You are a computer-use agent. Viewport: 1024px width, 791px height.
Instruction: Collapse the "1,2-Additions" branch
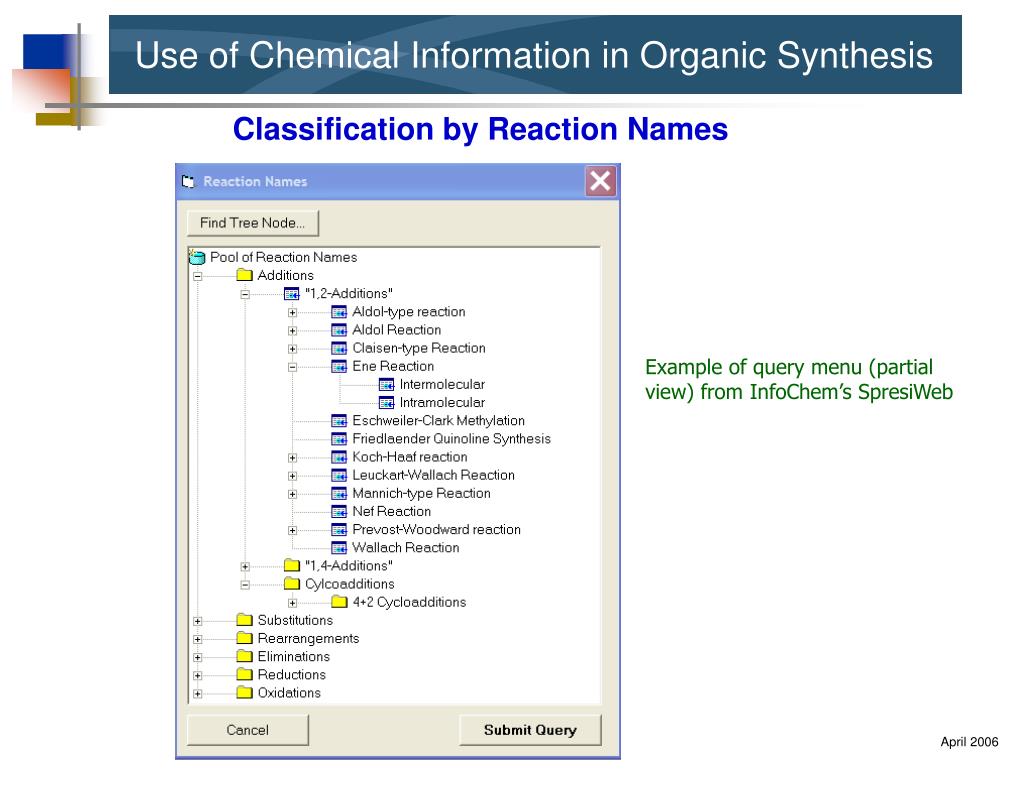(x=245, y=295)
